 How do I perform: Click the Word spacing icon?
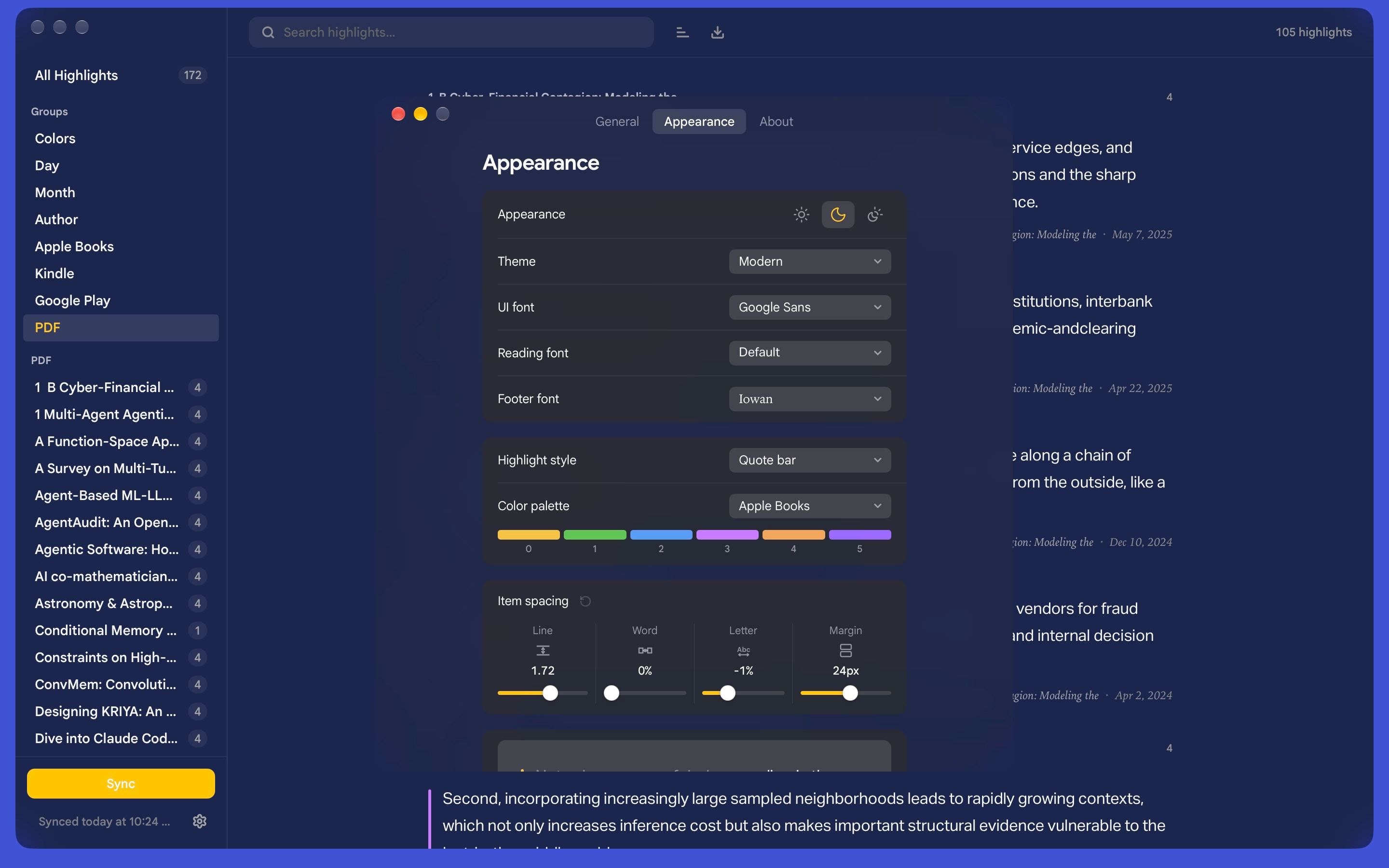click(644, 651)
